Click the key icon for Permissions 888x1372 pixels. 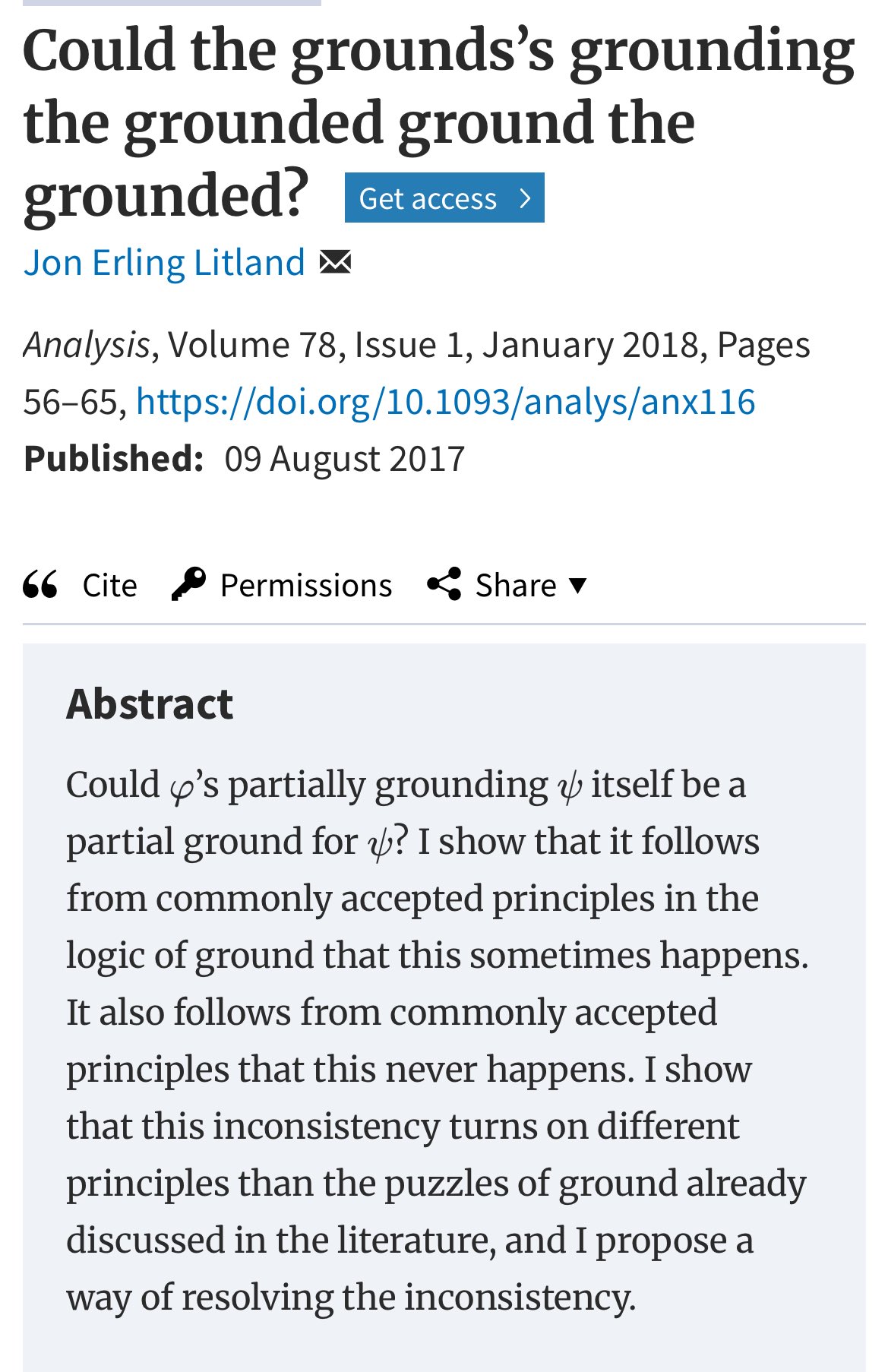pos(188,584)
